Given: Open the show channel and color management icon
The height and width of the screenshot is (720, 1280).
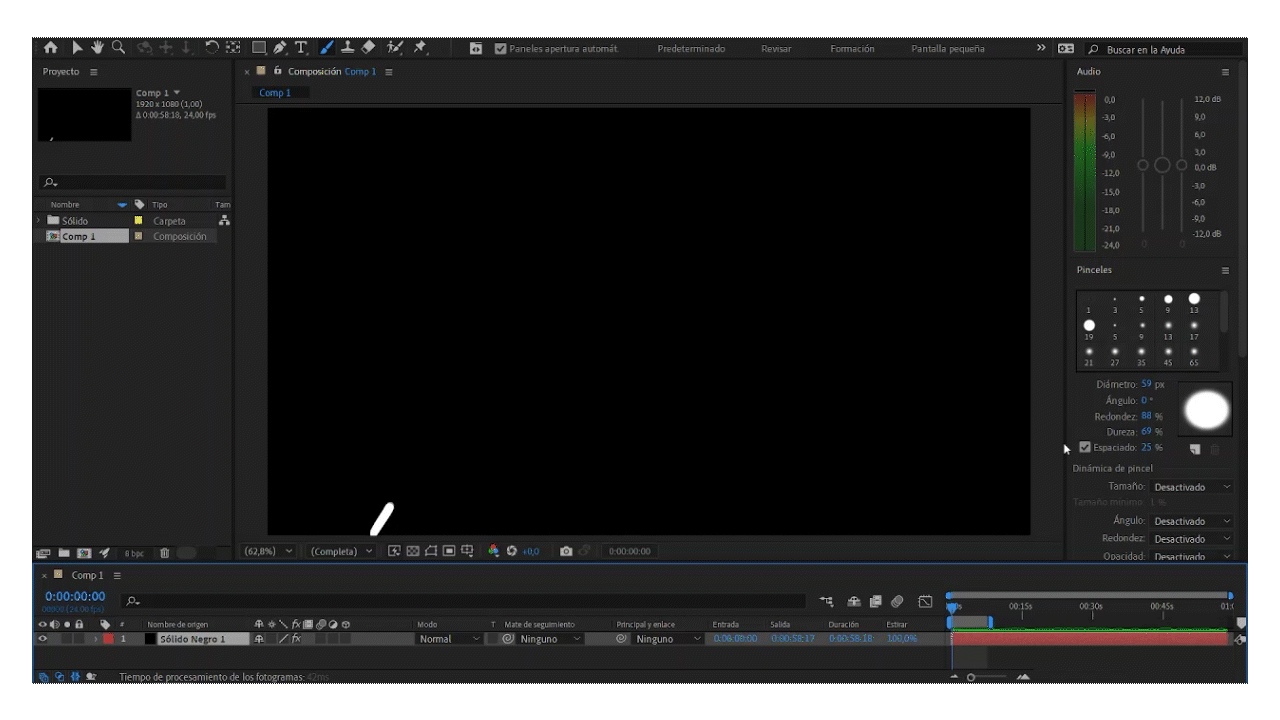Looking at the screenshot, I should (x=493, y=551).
